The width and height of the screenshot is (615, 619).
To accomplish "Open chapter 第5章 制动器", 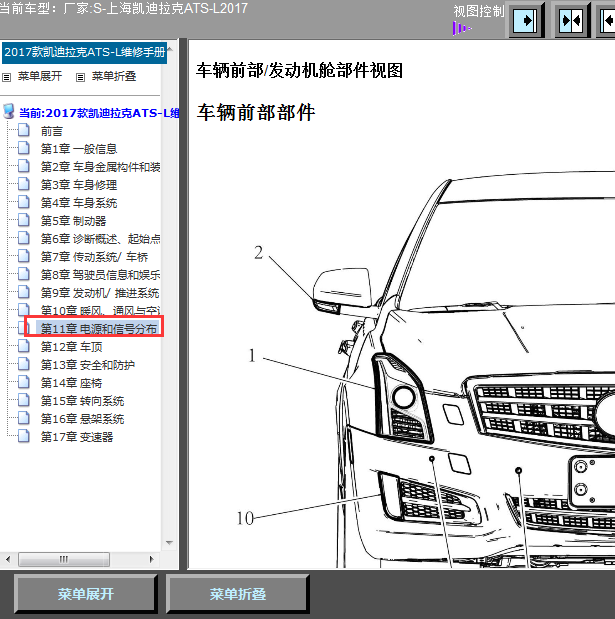I will (x=73, y=221).
